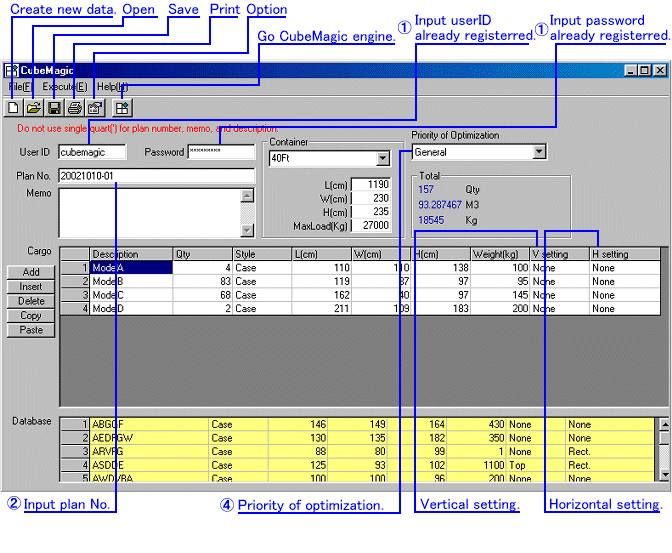Expand the Container 40Ft dropdown

tap(382, 159)
